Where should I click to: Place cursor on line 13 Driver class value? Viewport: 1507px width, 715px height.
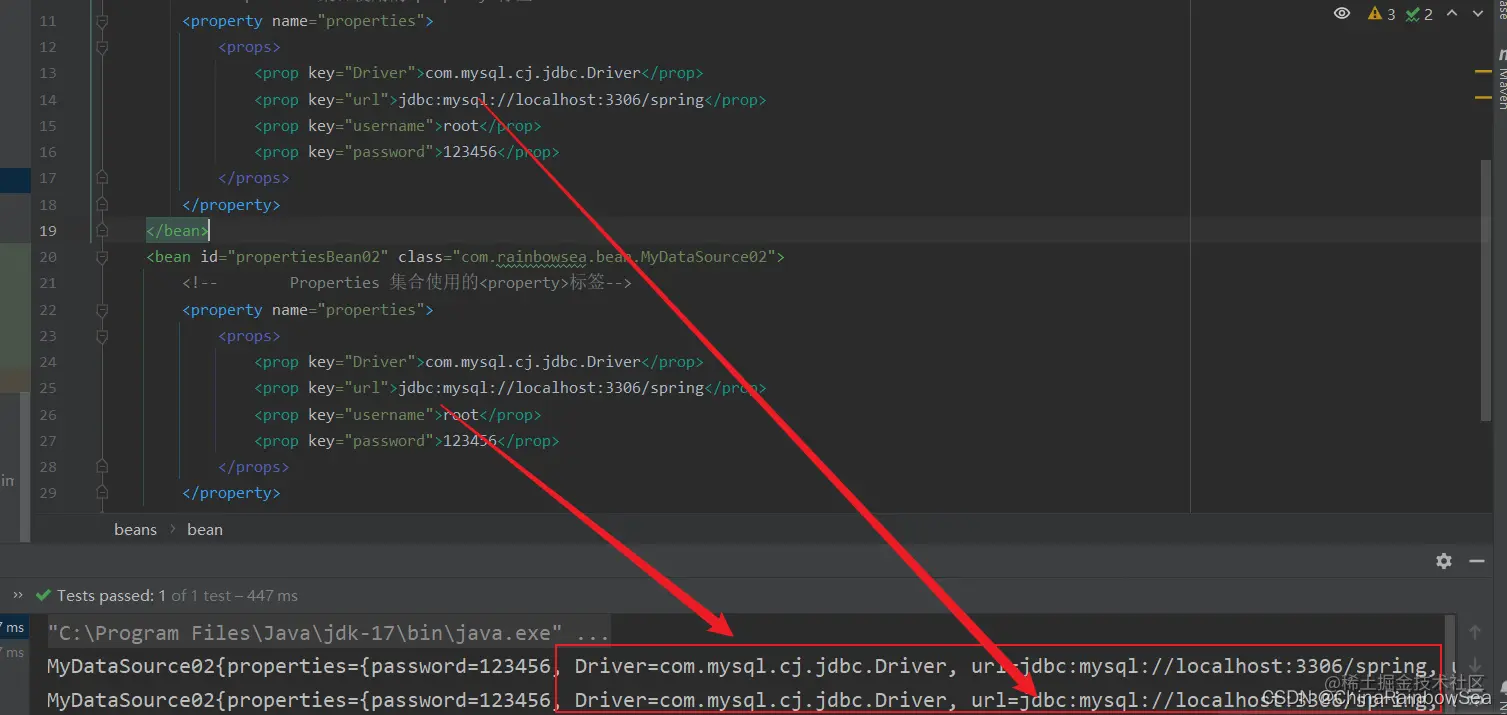tap(533, 73)
